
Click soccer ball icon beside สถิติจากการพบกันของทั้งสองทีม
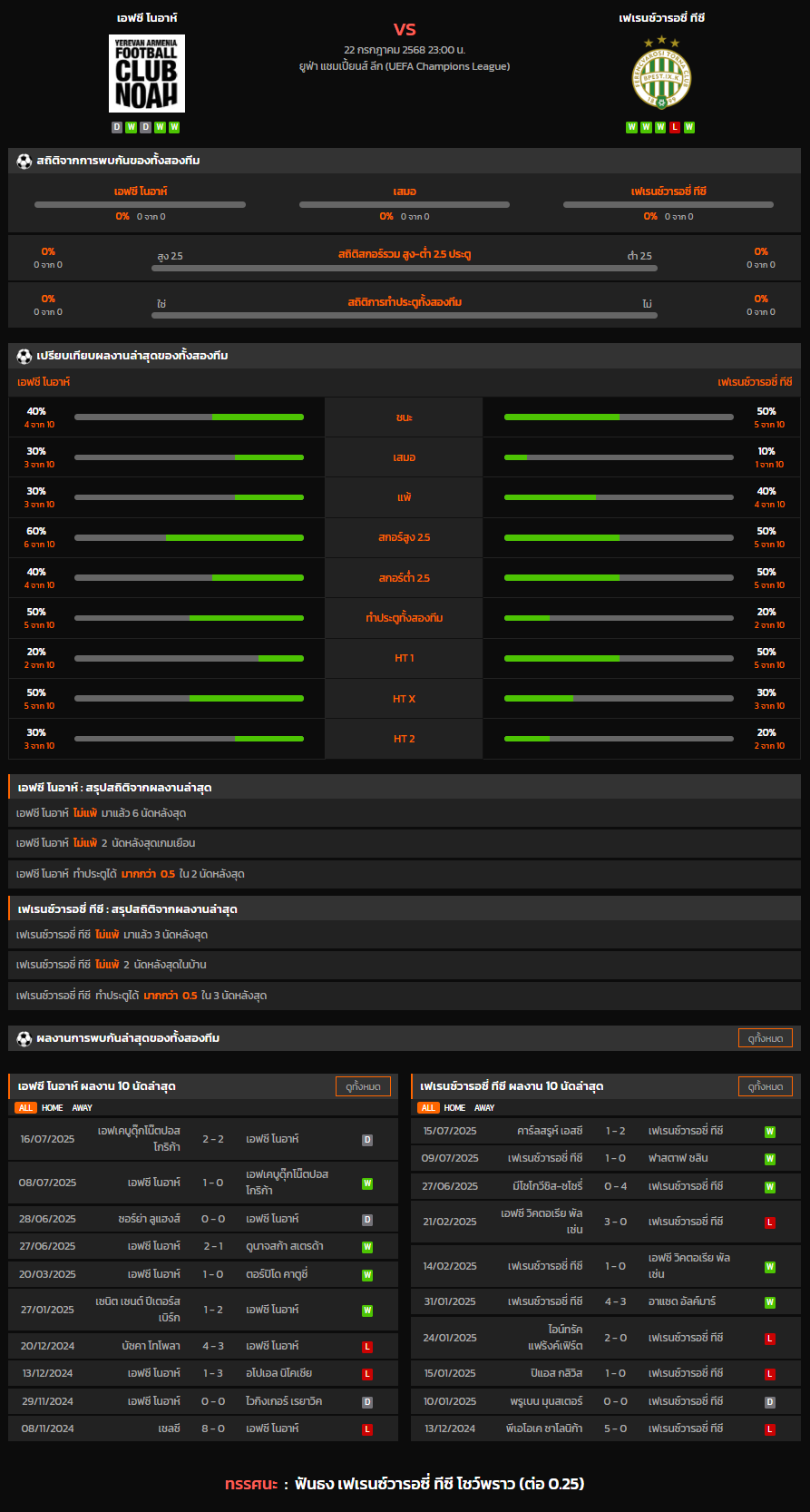[24, 161]
